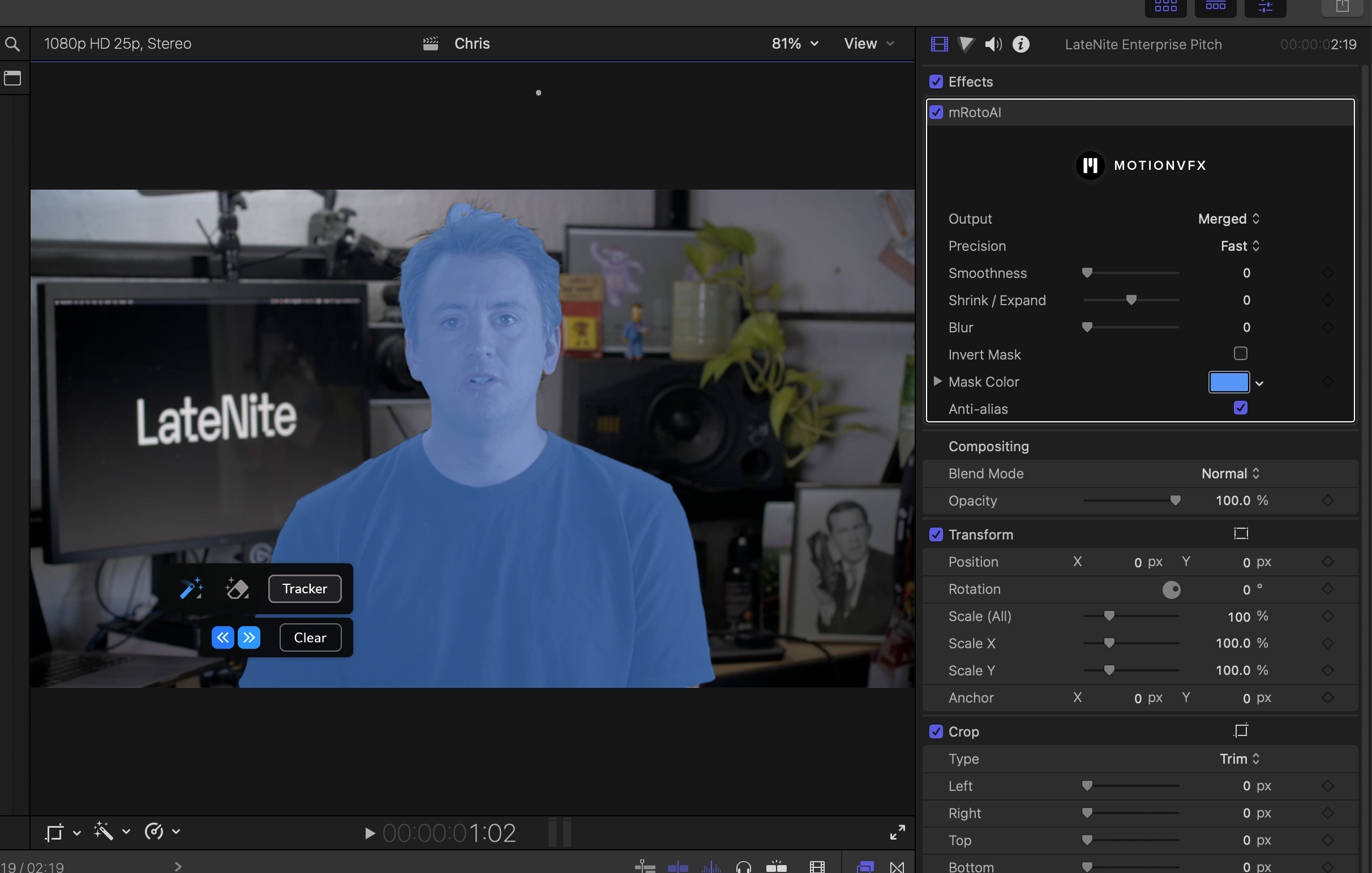Open the Output Merged dropdown
Image resolution: width=1372 pixels, height=873 pixels.
1228,219
